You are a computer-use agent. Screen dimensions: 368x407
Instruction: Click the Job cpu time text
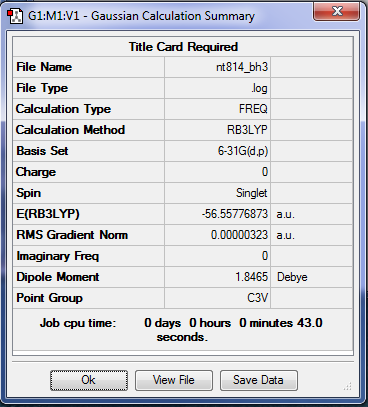tap(182, 330)
